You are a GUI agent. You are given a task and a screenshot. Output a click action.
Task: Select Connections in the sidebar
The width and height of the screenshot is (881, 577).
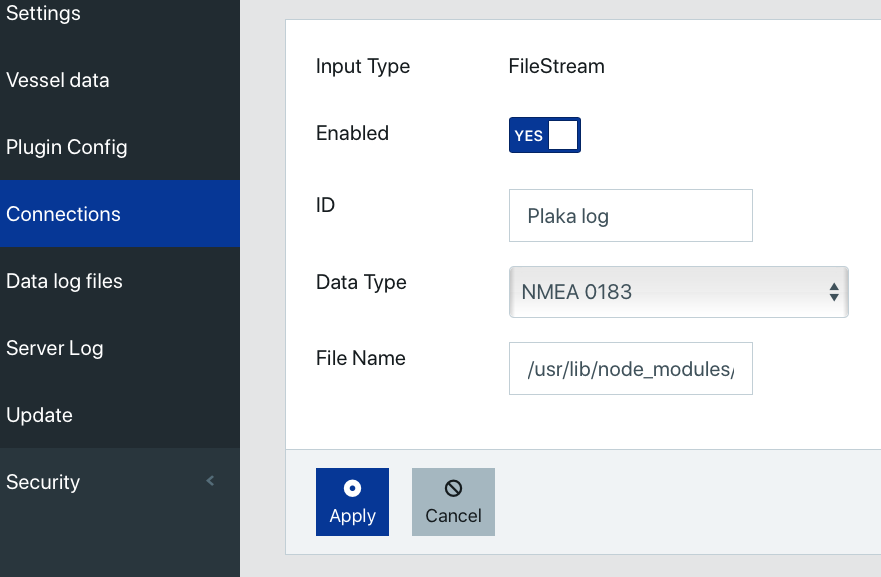pos(120,214)
